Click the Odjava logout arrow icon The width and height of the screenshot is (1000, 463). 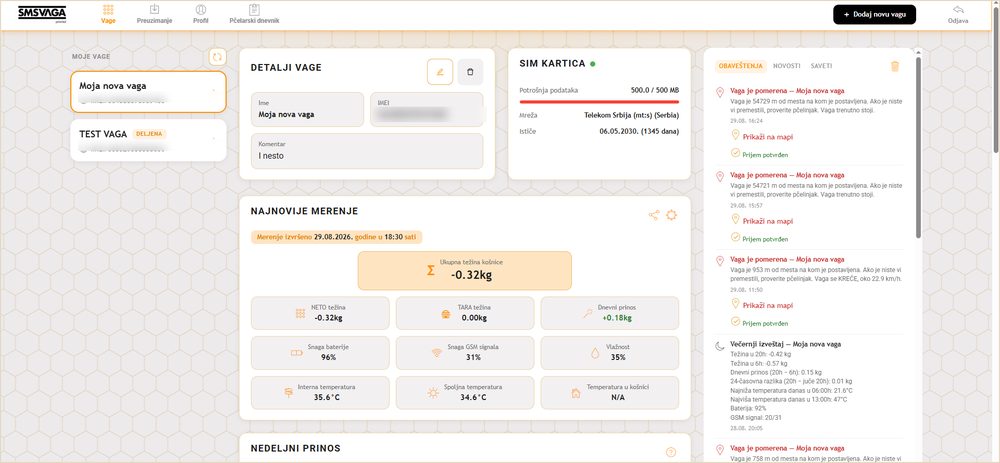tap(958, 10)
